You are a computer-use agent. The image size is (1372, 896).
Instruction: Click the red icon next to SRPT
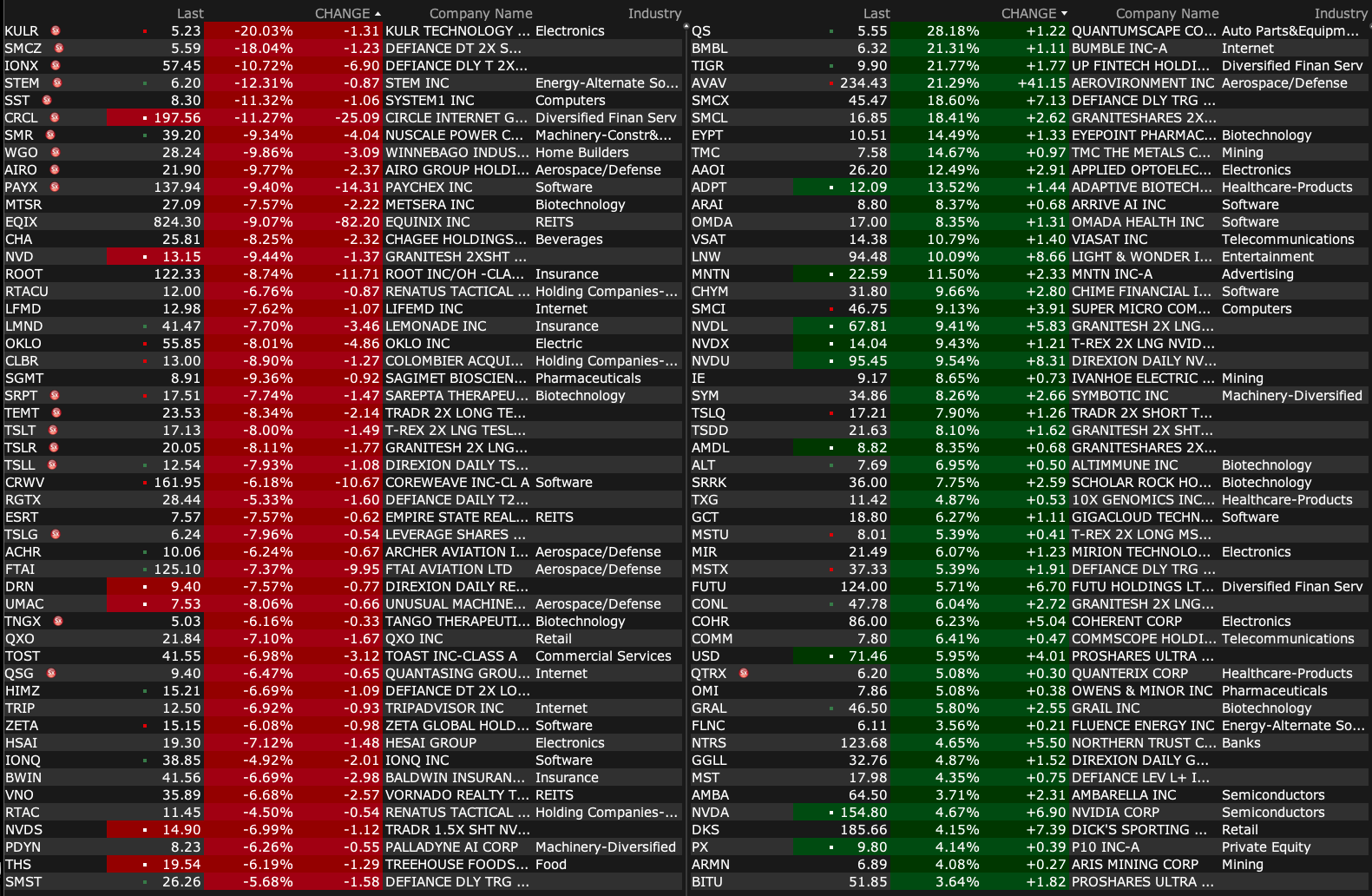click(55, 396)
